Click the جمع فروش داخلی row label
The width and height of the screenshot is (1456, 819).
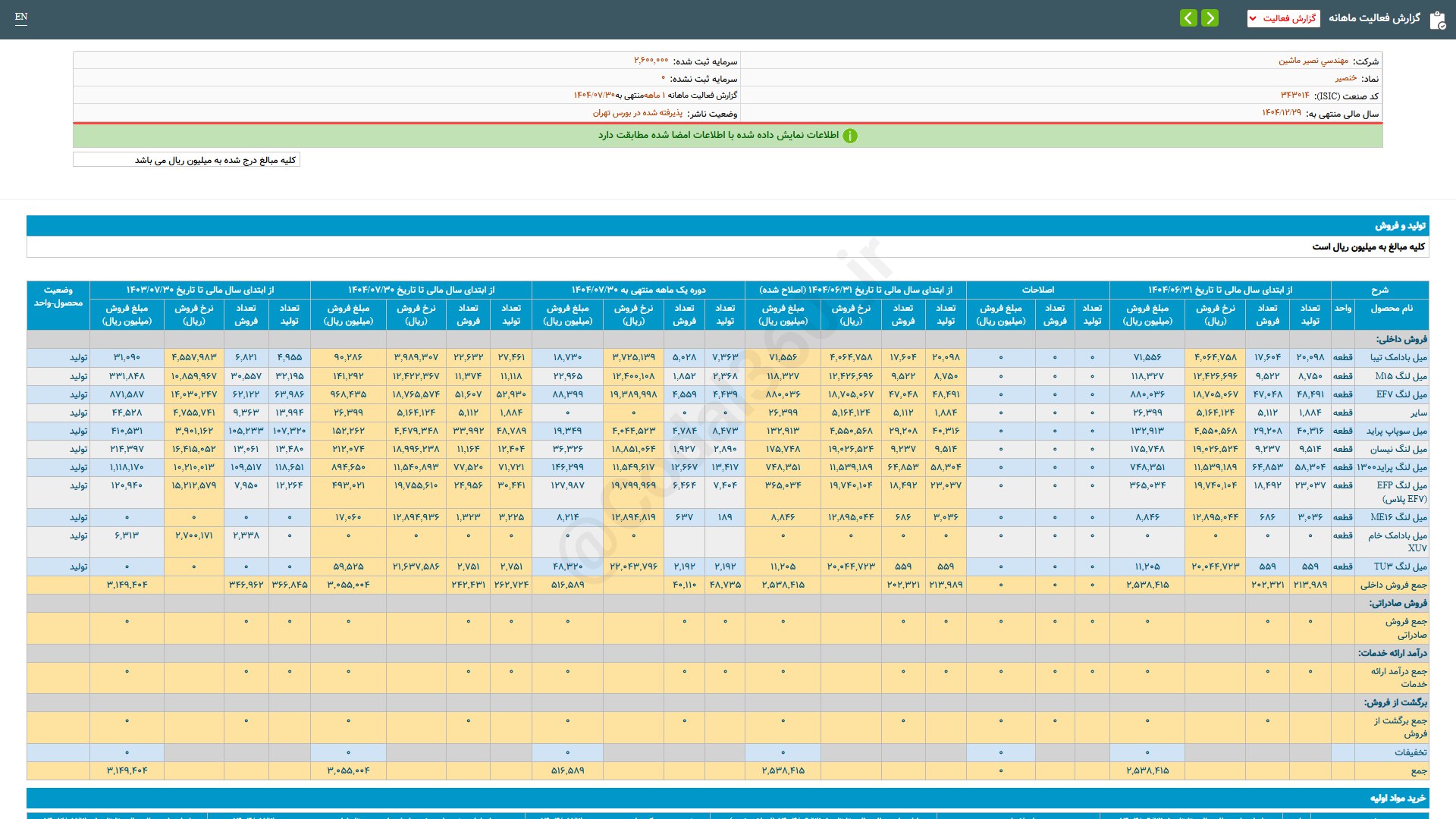1393,585
